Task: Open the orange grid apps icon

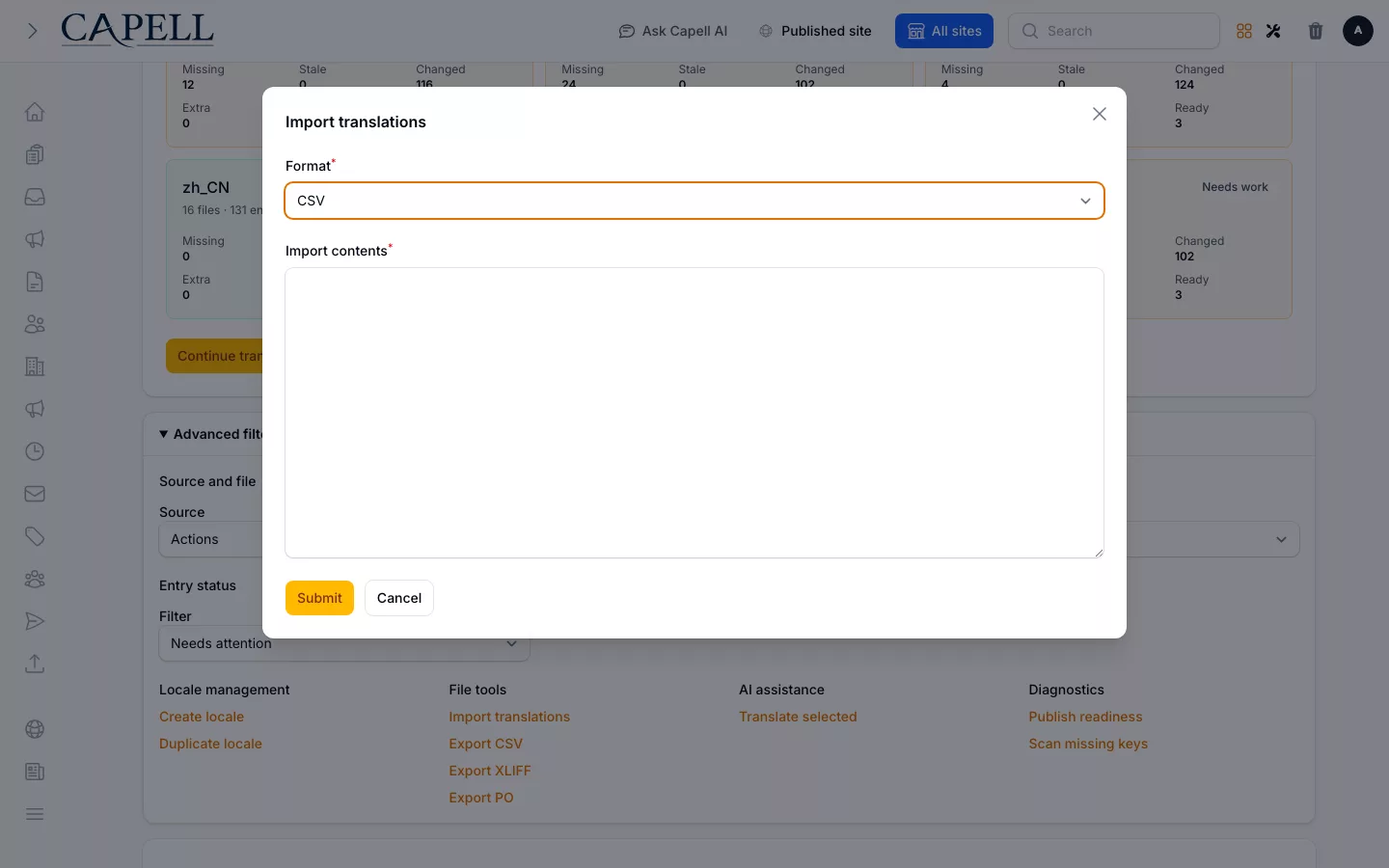Action: (1244, 31)
